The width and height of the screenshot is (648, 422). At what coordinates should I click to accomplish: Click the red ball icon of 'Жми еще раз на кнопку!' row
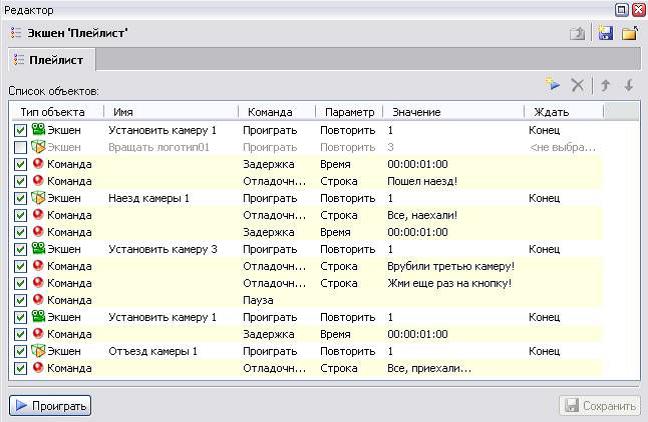click(38, 282)
